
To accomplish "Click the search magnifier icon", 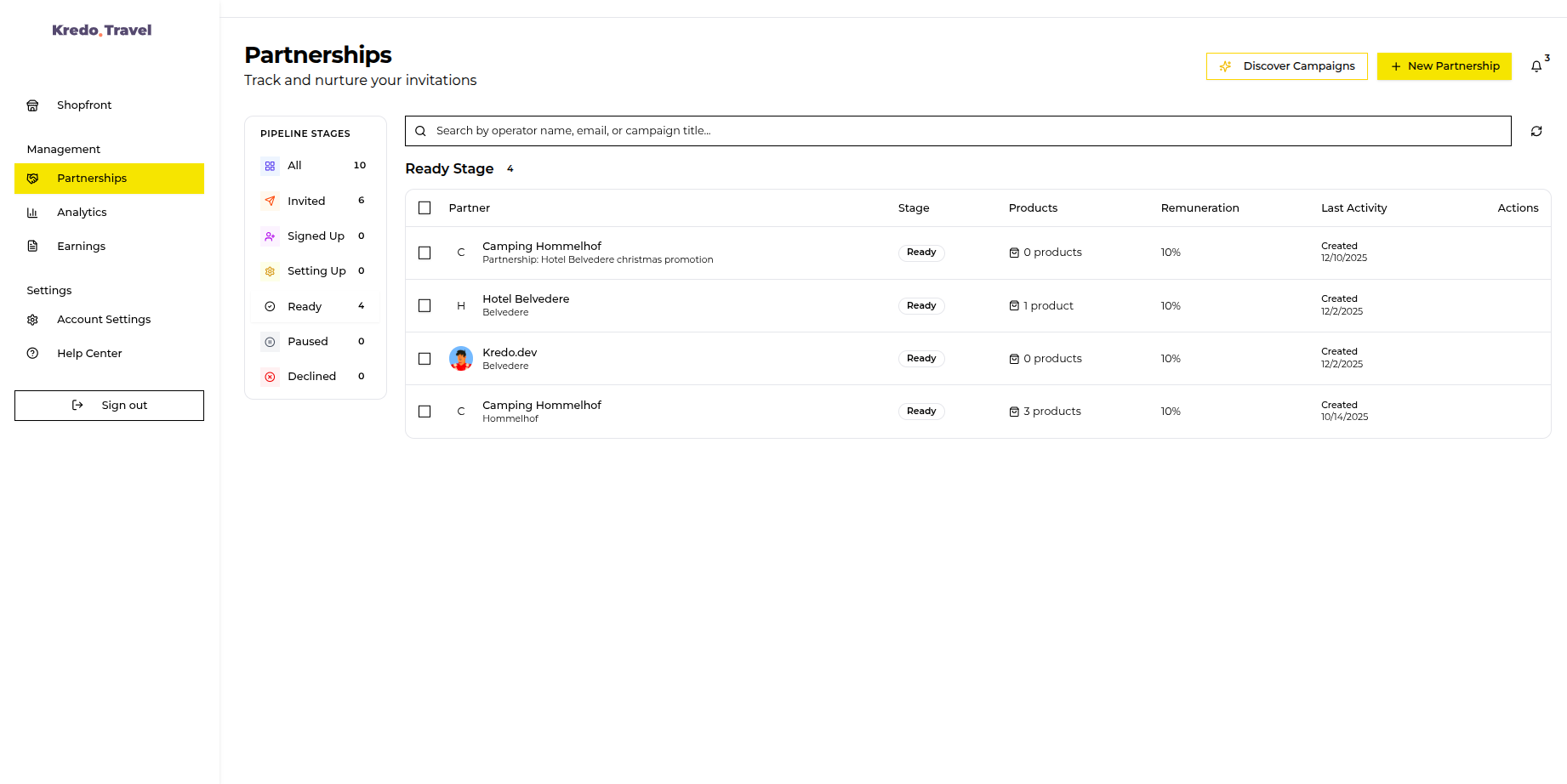I will (x=420, y=130).
